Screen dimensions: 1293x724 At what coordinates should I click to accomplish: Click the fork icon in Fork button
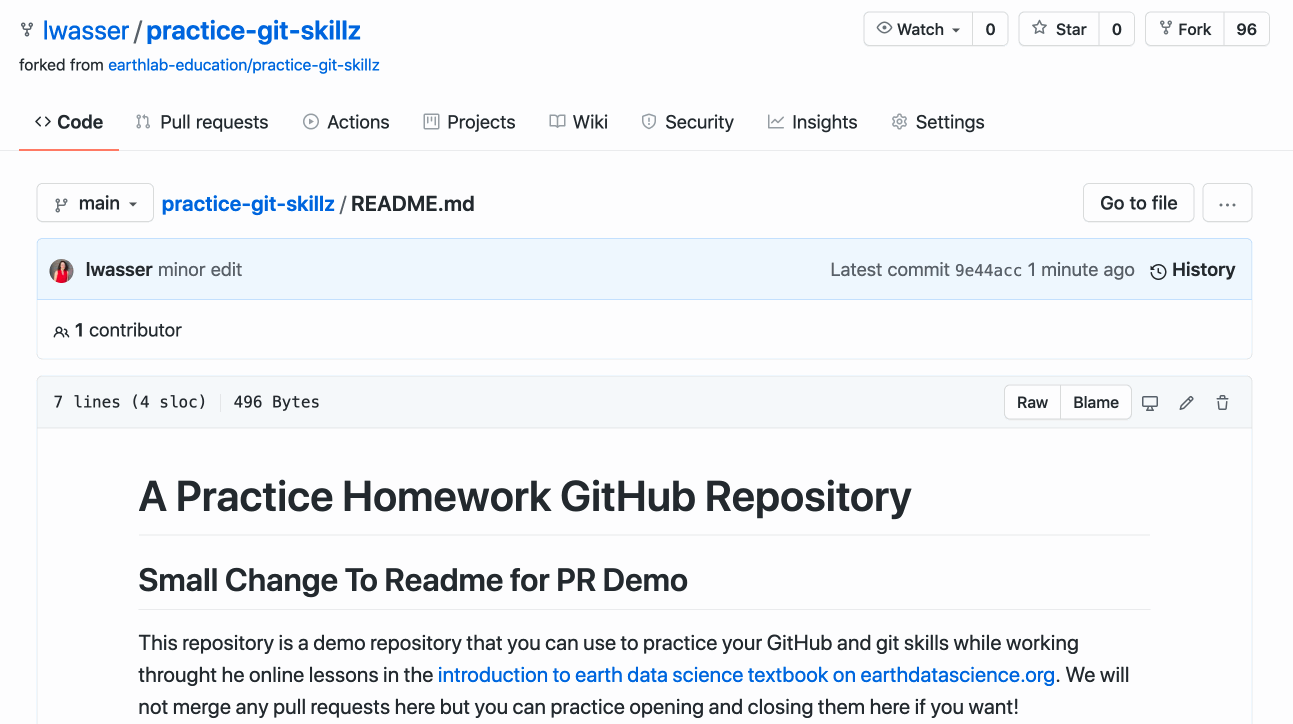tap(1165, 29)
